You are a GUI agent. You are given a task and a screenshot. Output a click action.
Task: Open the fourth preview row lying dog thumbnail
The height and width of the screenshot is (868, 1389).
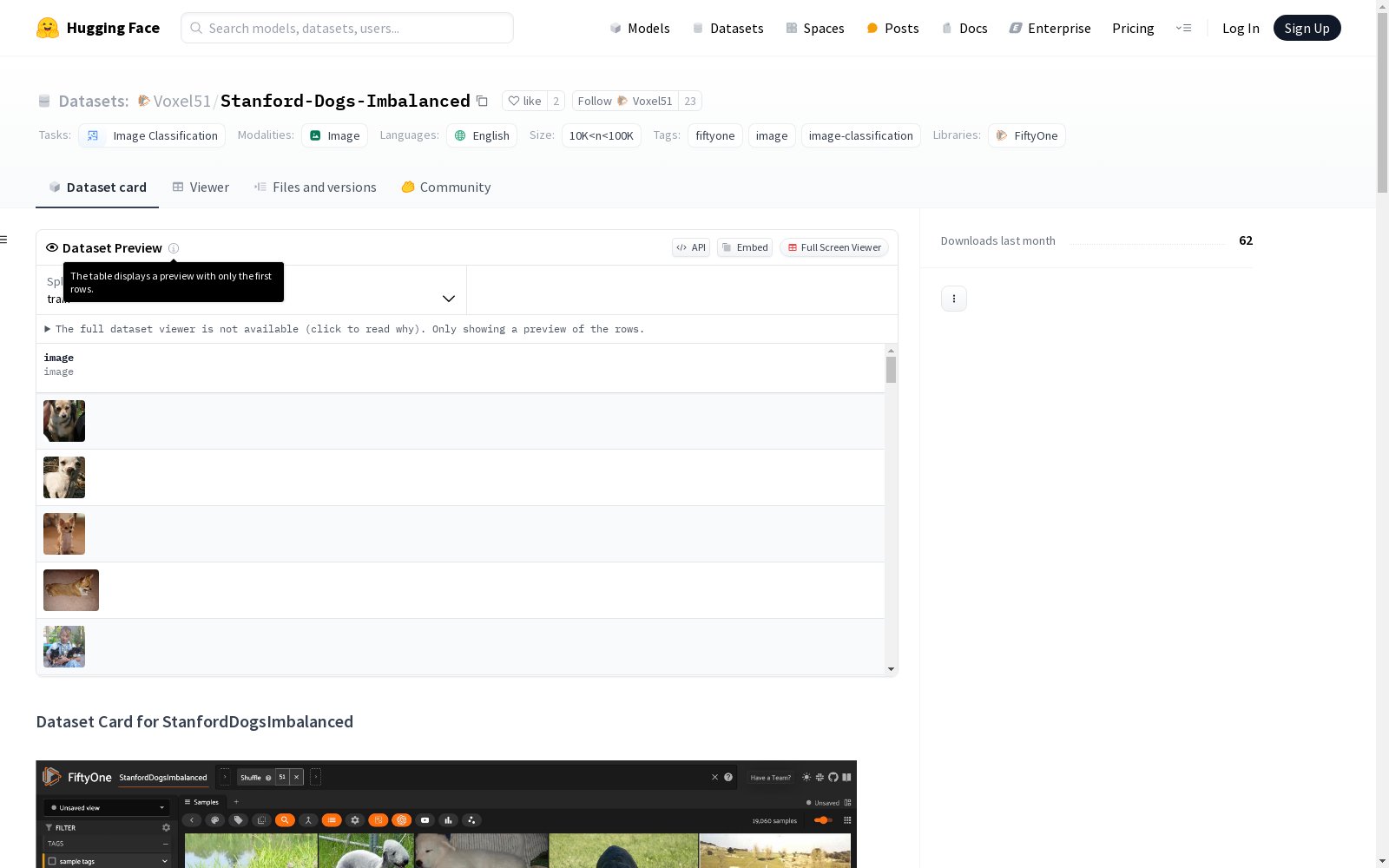[71, 590]
